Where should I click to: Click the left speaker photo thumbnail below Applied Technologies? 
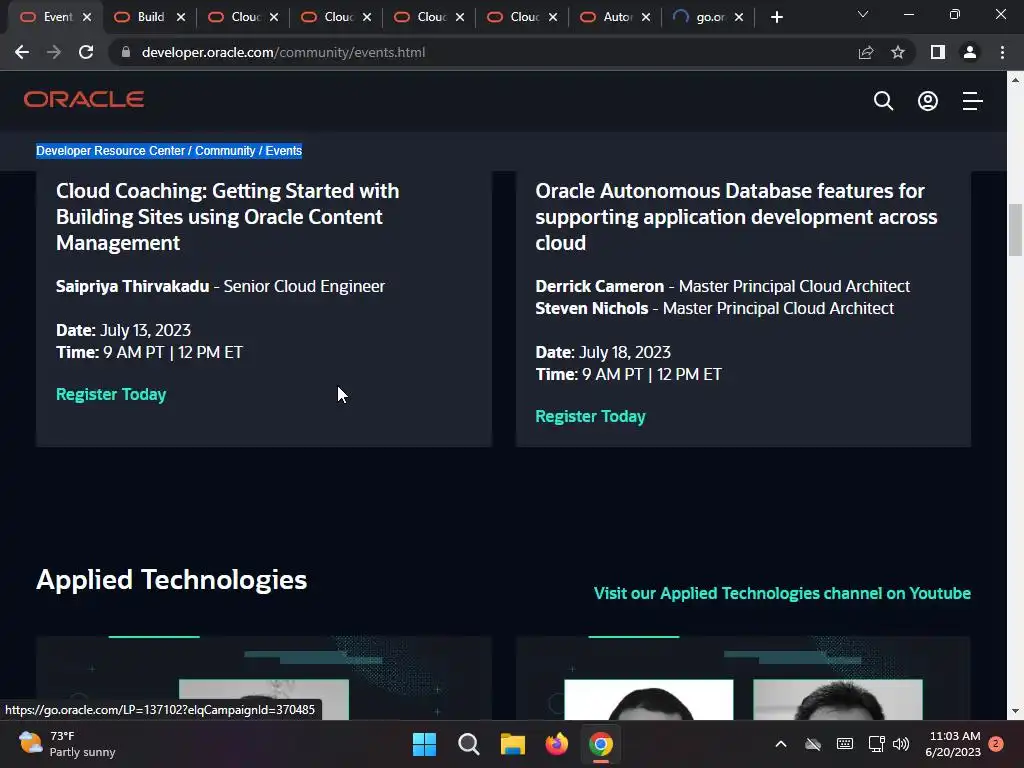point(264,699)
